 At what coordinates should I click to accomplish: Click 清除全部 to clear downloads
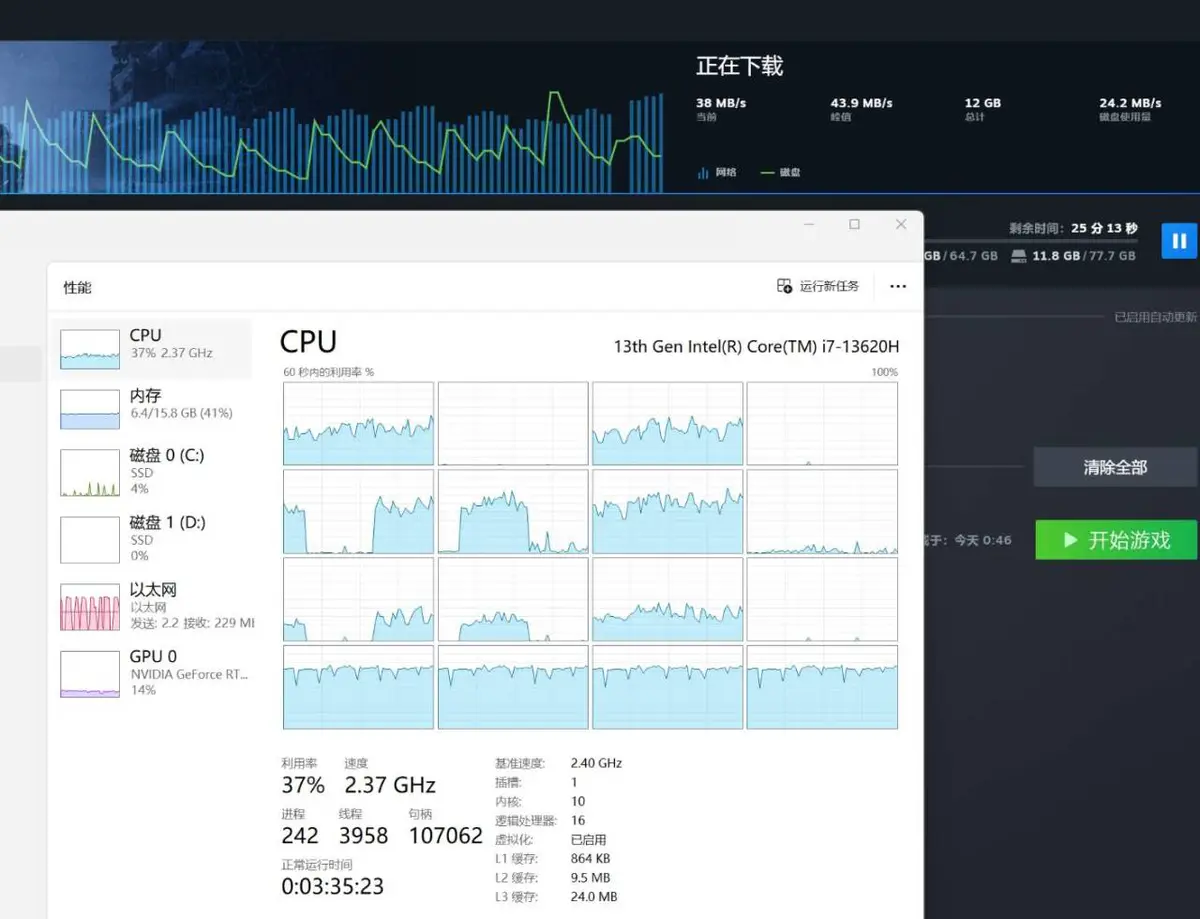point(1114,467)
